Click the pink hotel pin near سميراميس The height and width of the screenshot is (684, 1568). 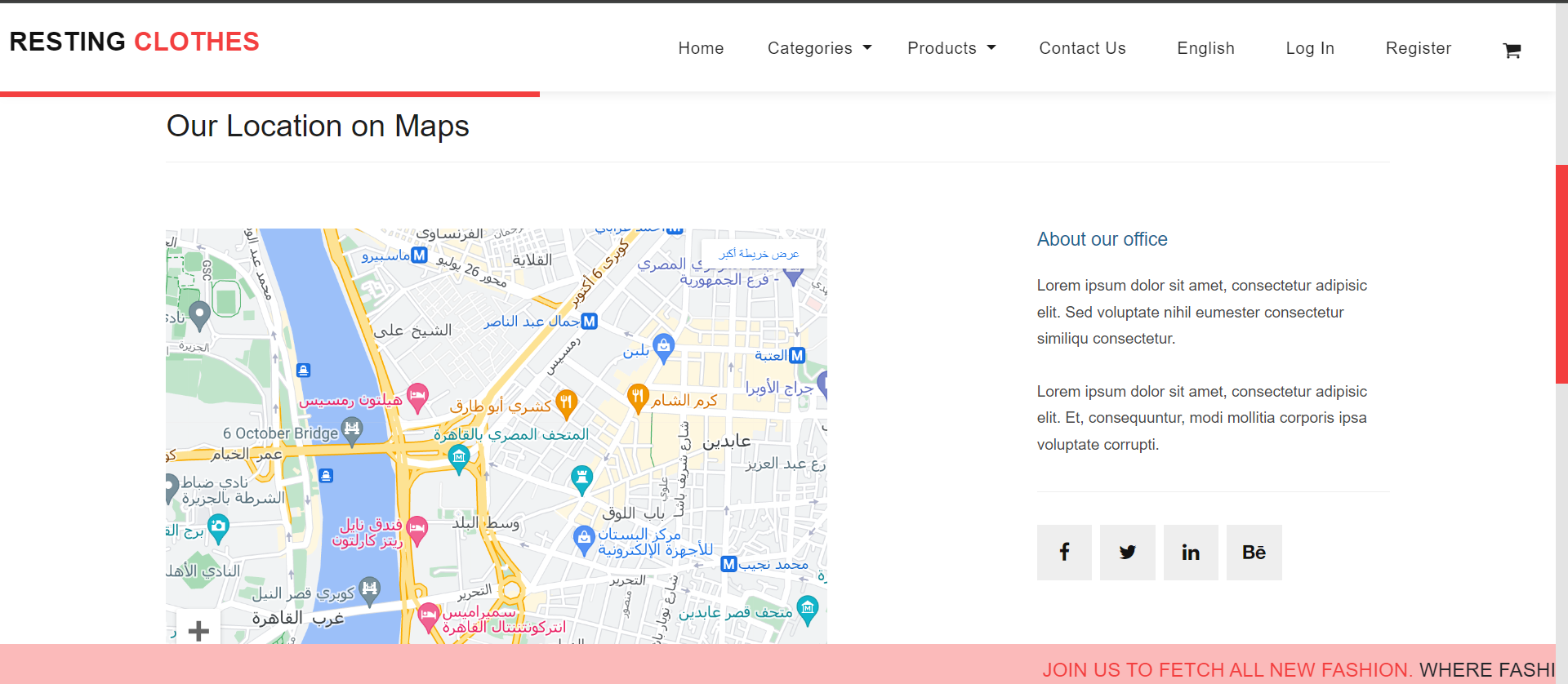pos(428,617)
